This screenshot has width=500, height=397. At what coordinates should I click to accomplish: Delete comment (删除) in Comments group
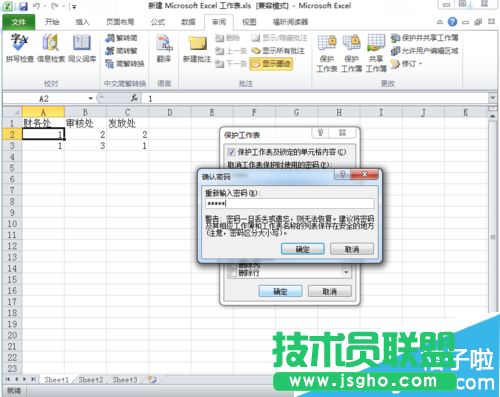click(228, 38)
